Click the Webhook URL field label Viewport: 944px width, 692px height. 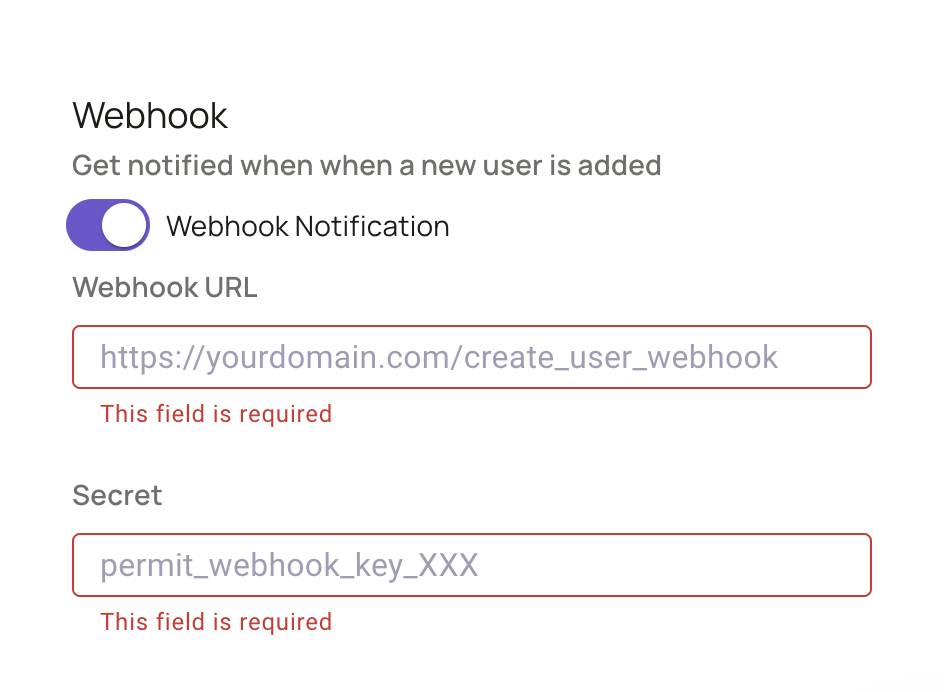pyautogui.click(x=164, y=288)
